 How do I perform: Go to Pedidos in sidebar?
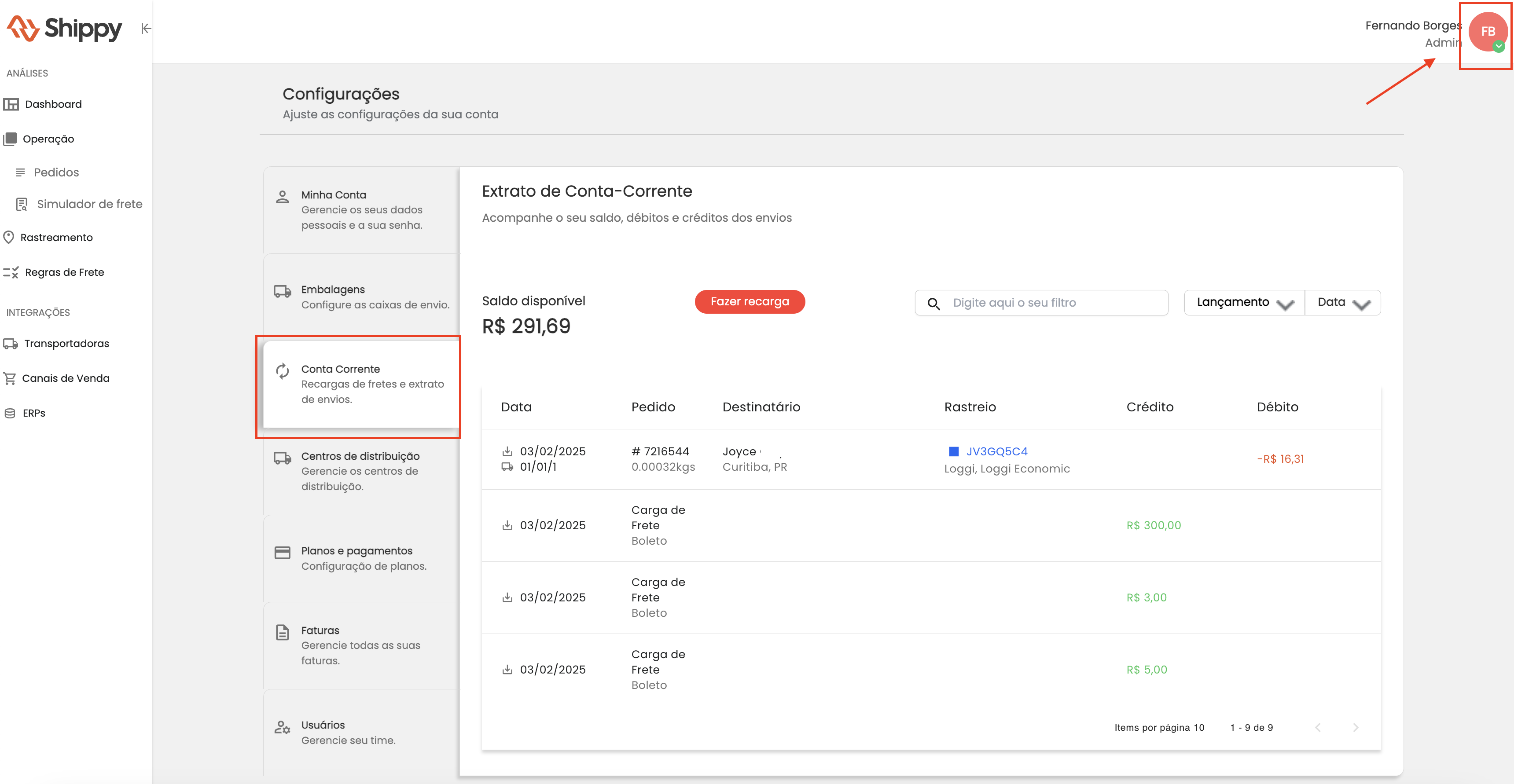[x=56, y=172]
